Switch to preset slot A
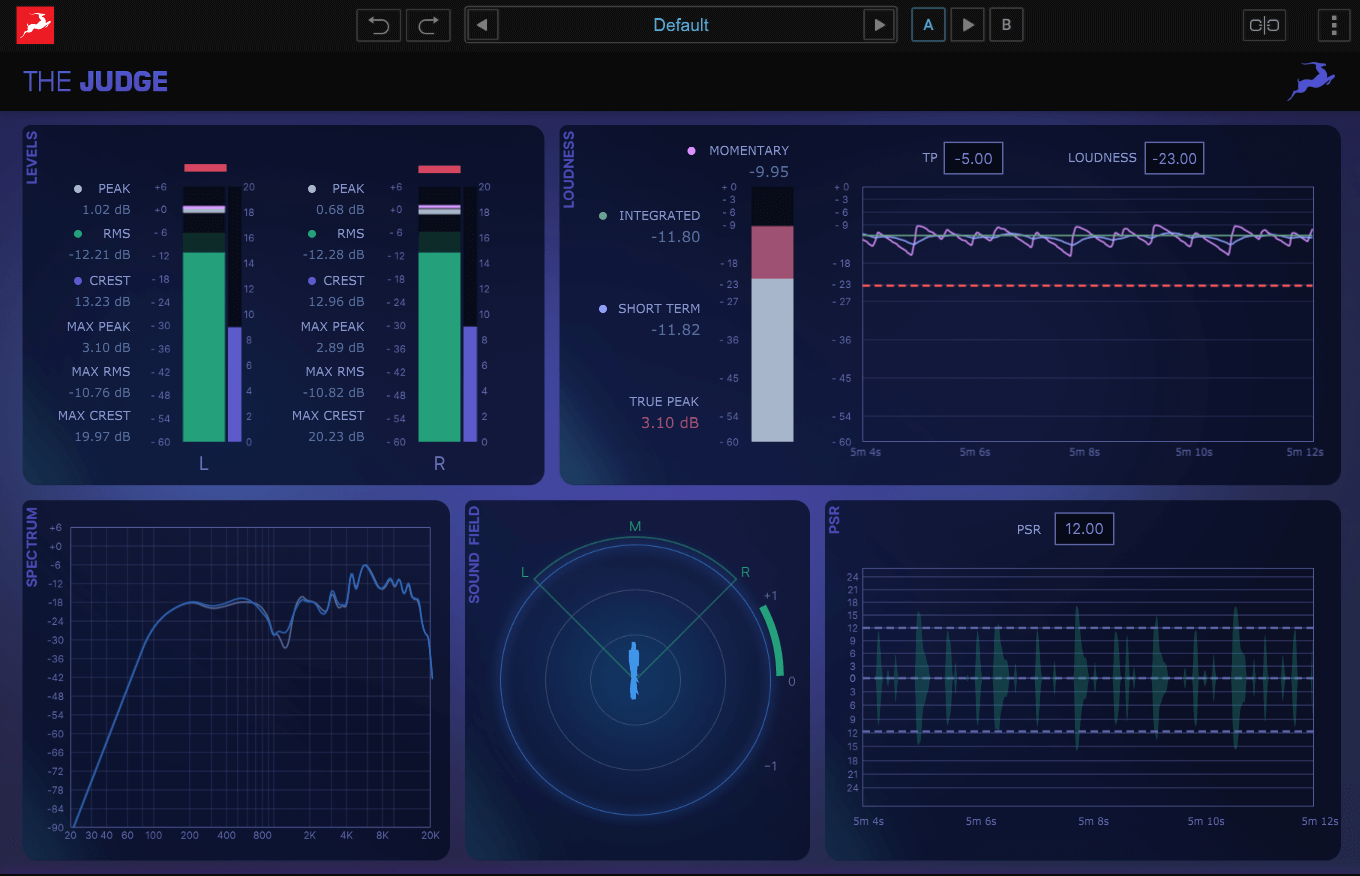This screenshot has height=876, width=1360. (x=928, y=25)
